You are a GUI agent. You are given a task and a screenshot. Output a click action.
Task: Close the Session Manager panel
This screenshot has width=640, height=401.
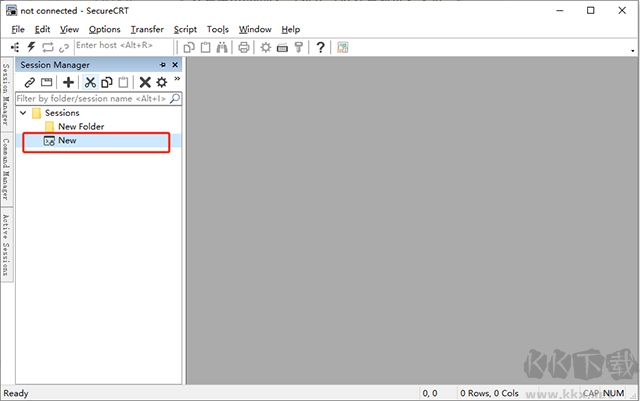point(175,65)
